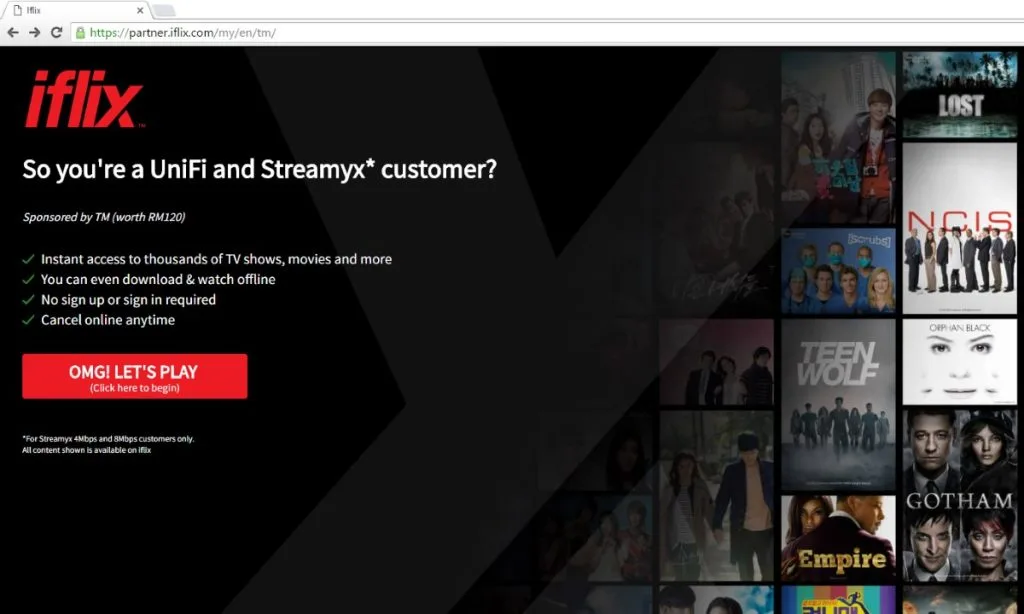
Task: Open the Empire show poster
Action: click(x=839, y=538)
